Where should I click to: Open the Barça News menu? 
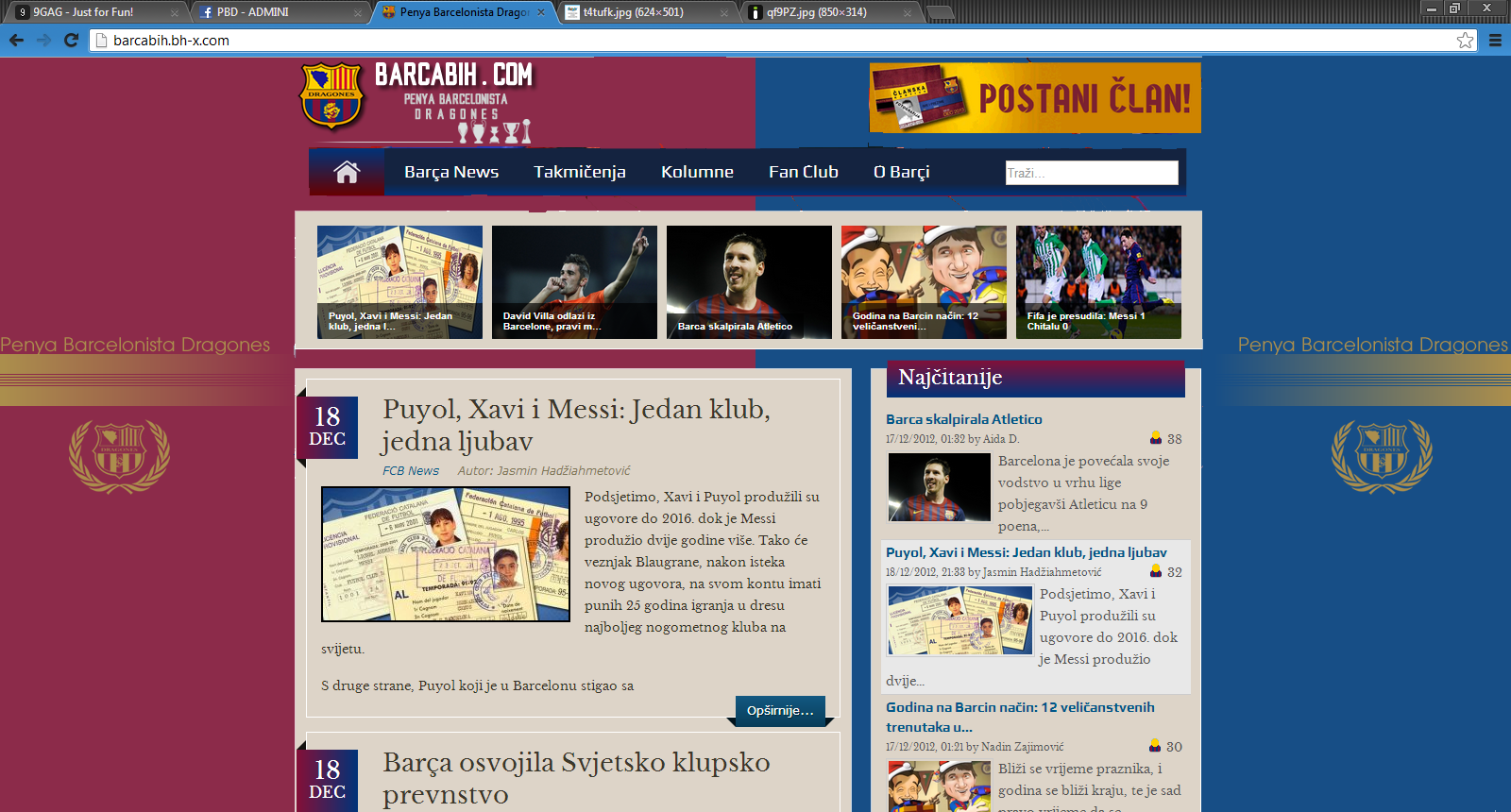(451, 172)
